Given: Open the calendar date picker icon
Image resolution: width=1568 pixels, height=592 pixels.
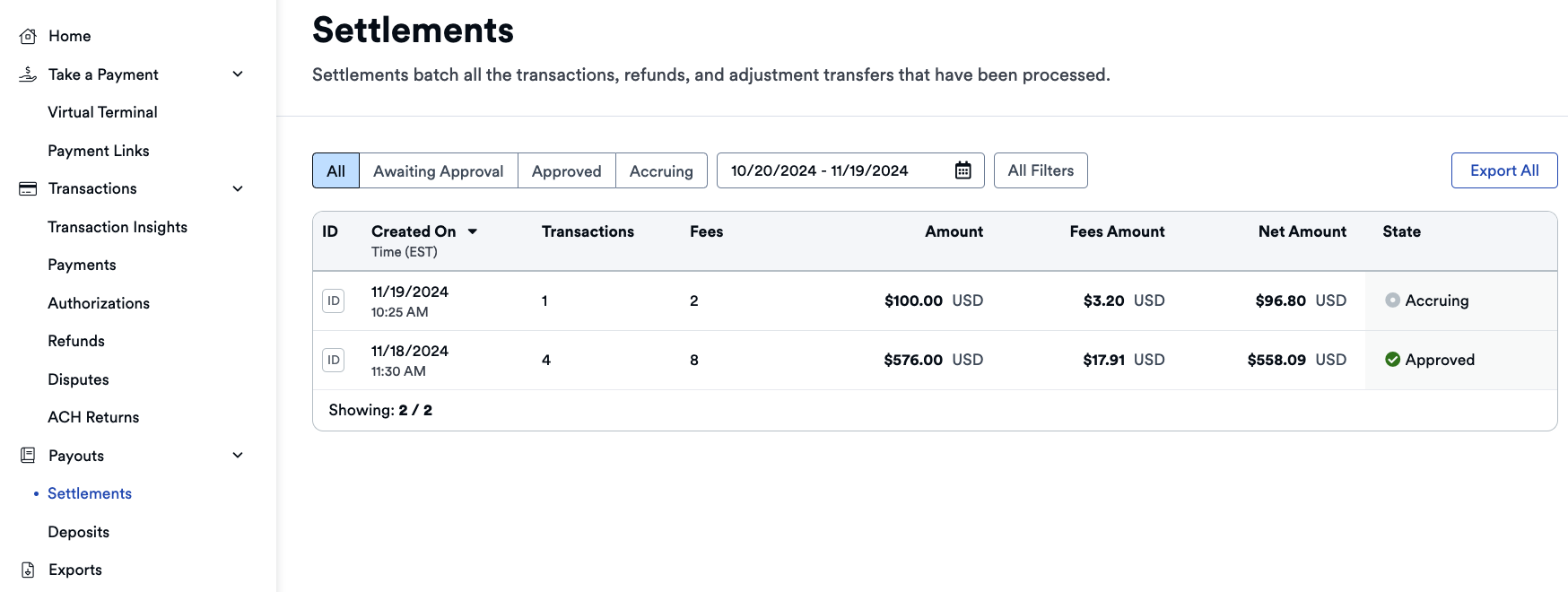Looking at the screenshot, I should (x=963, y=170).
